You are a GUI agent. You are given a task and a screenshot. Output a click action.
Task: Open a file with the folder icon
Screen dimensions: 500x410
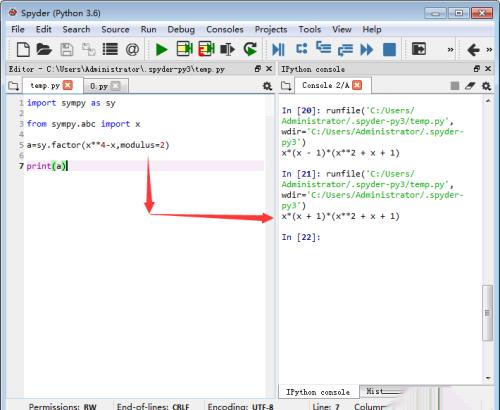click(44, 49)
